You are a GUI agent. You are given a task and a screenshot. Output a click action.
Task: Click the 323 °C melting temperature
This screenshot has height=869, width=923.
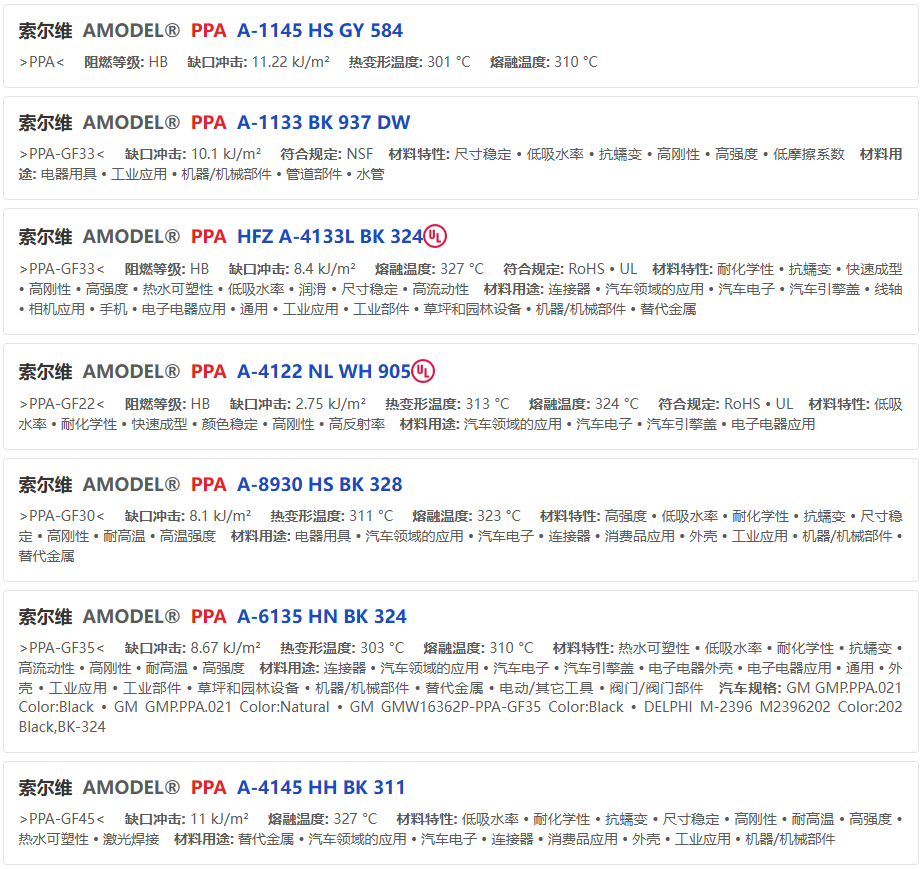coord(499,516)
